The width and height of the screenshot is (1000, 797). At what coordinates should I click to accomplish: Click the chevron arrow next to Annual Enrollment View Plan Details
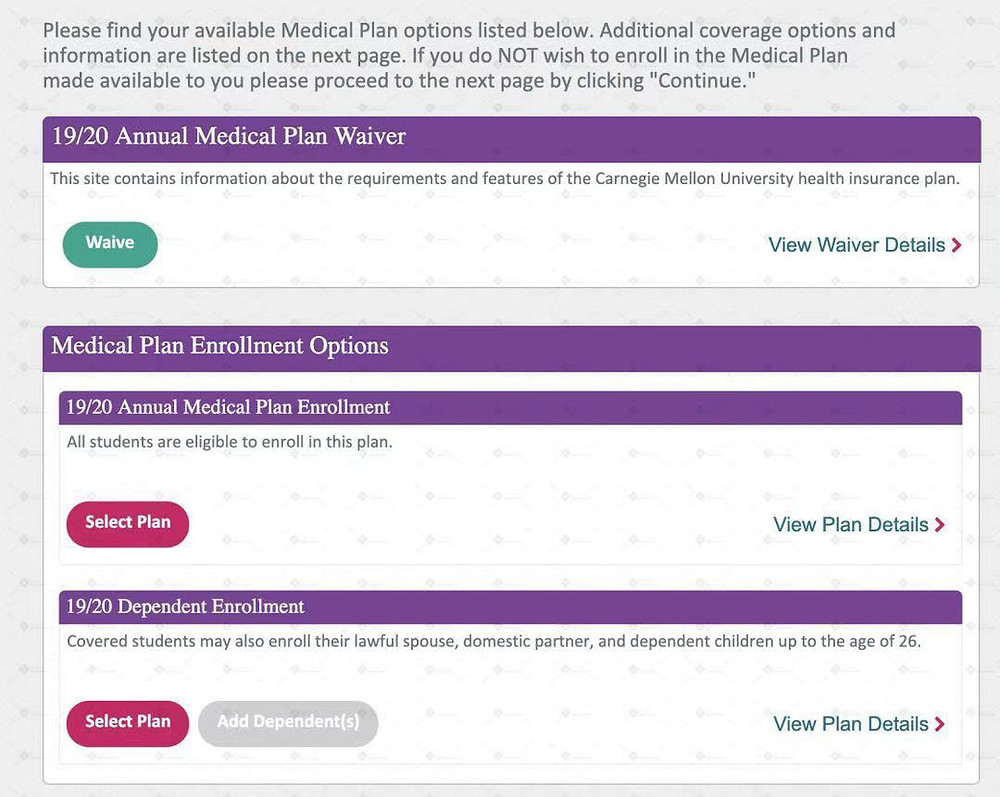939,525
